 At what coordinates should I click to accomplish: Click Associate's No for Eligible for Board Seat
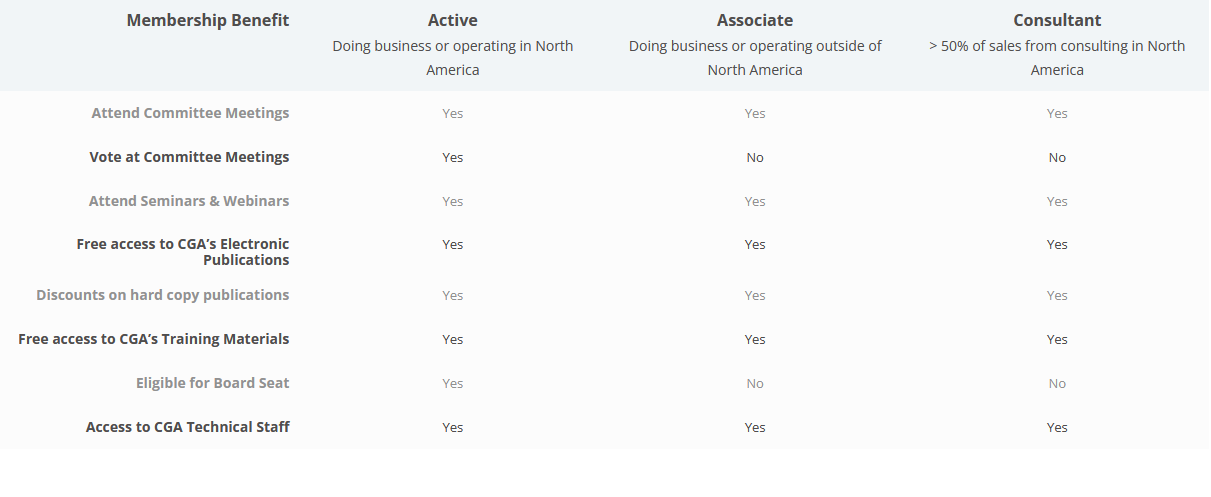tap(755, 383)
